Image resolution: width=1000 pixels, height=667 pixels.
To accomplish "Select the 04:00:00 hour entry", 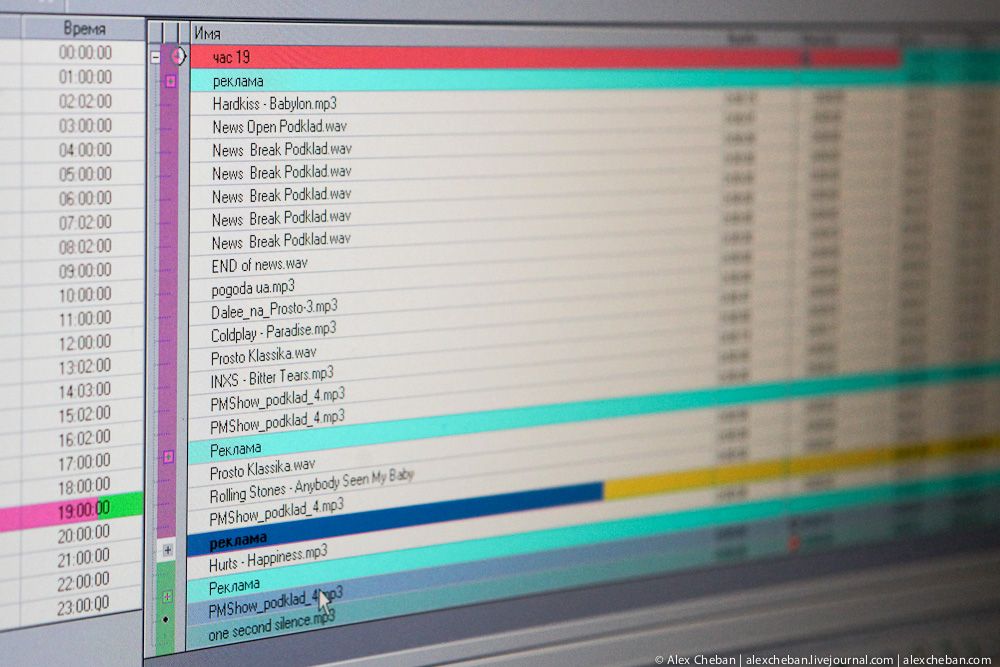I will (x=85, y=149).
